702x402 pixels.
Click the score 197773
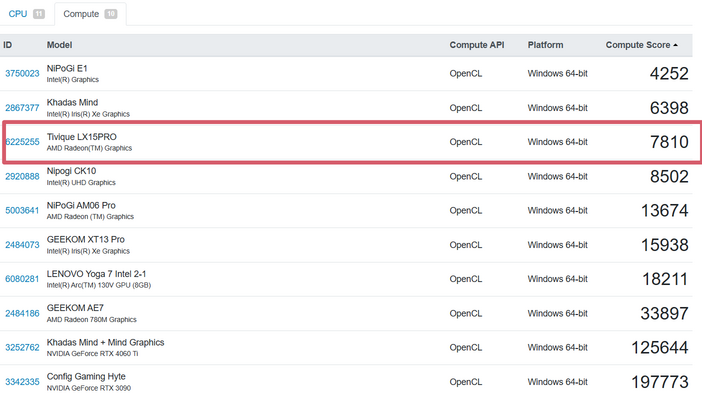[659, 382]
